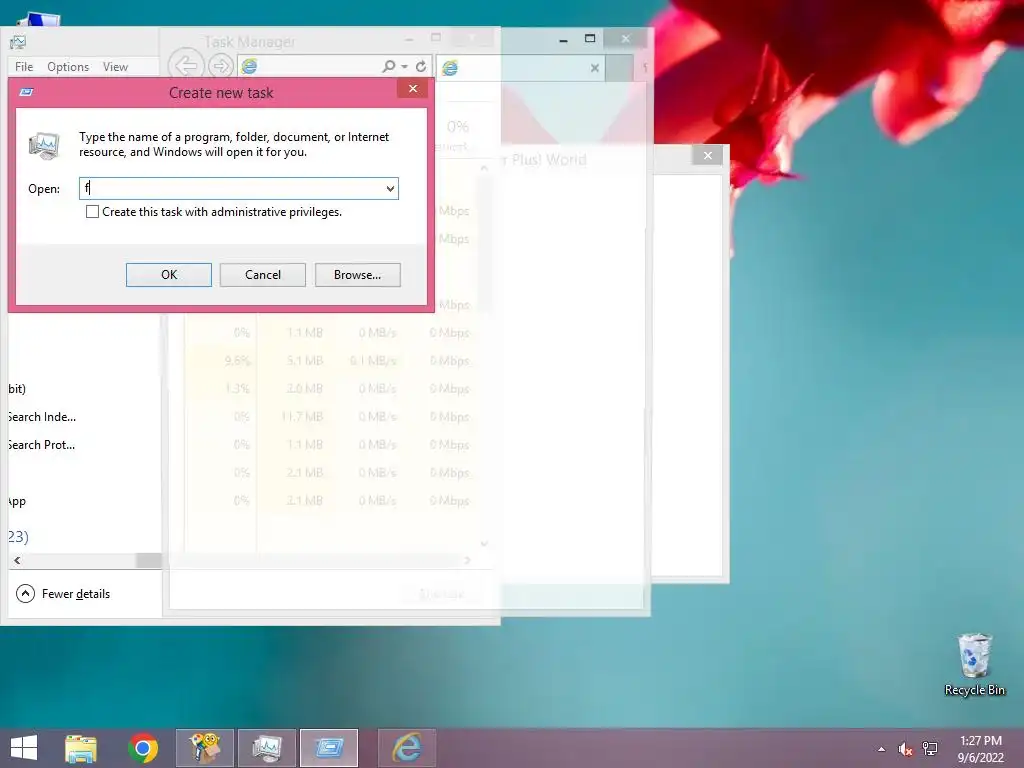Open the clock showing 1:27 PM
Viewport: 1024px width, 768px height.
pyautogui.click(x=980, y=749)
